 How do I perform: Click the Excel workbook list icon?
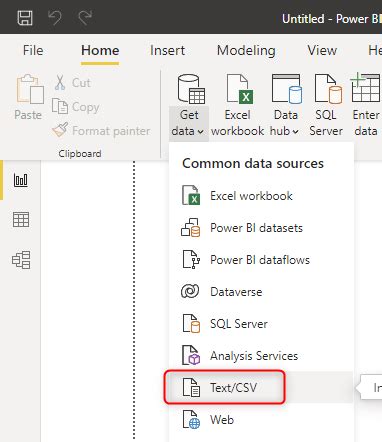tap(191, 195)
